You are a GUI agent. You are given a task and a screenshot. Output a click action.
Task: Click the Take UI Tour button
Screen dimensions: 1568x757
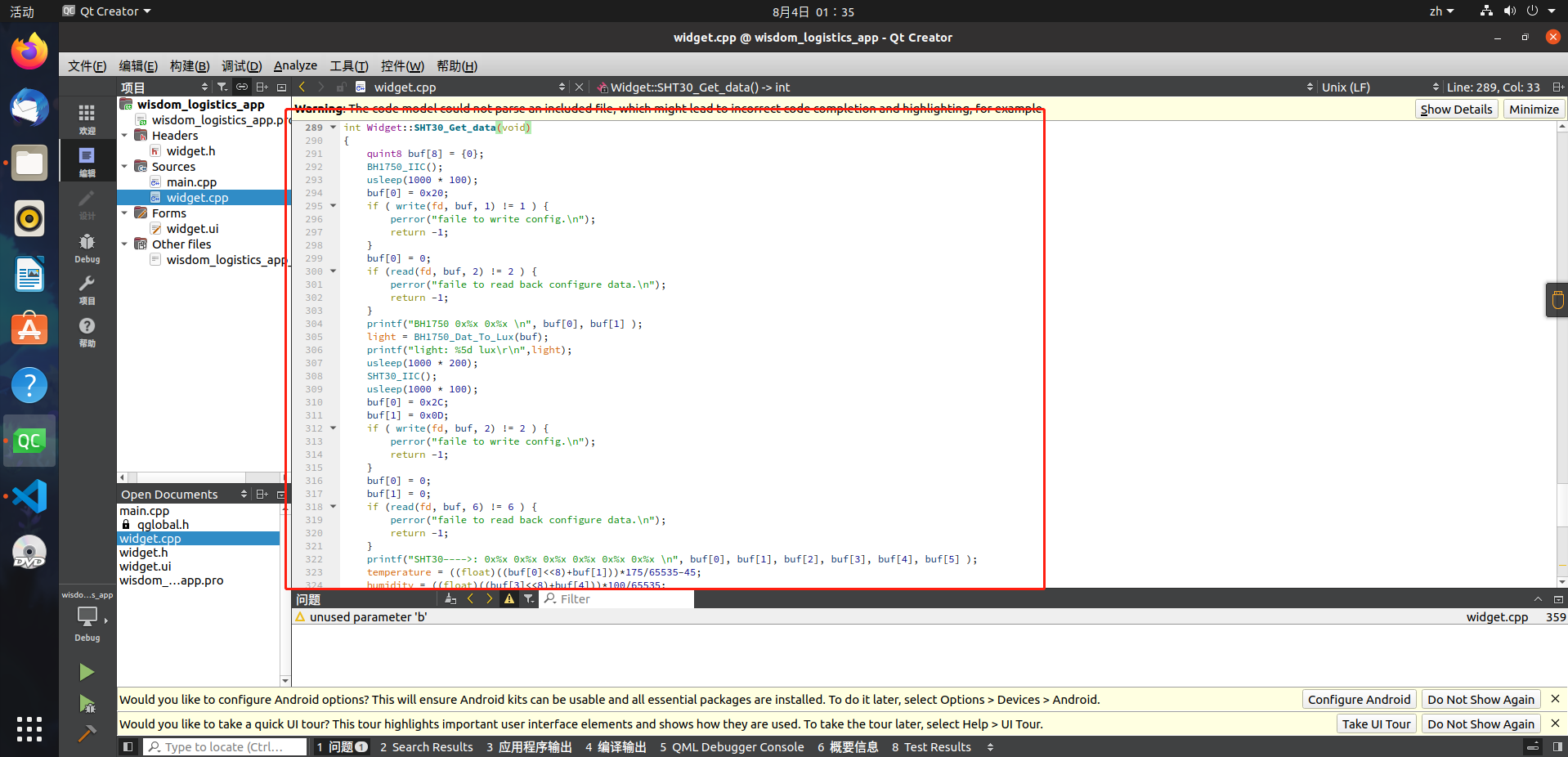click(x=1376, y=723)
